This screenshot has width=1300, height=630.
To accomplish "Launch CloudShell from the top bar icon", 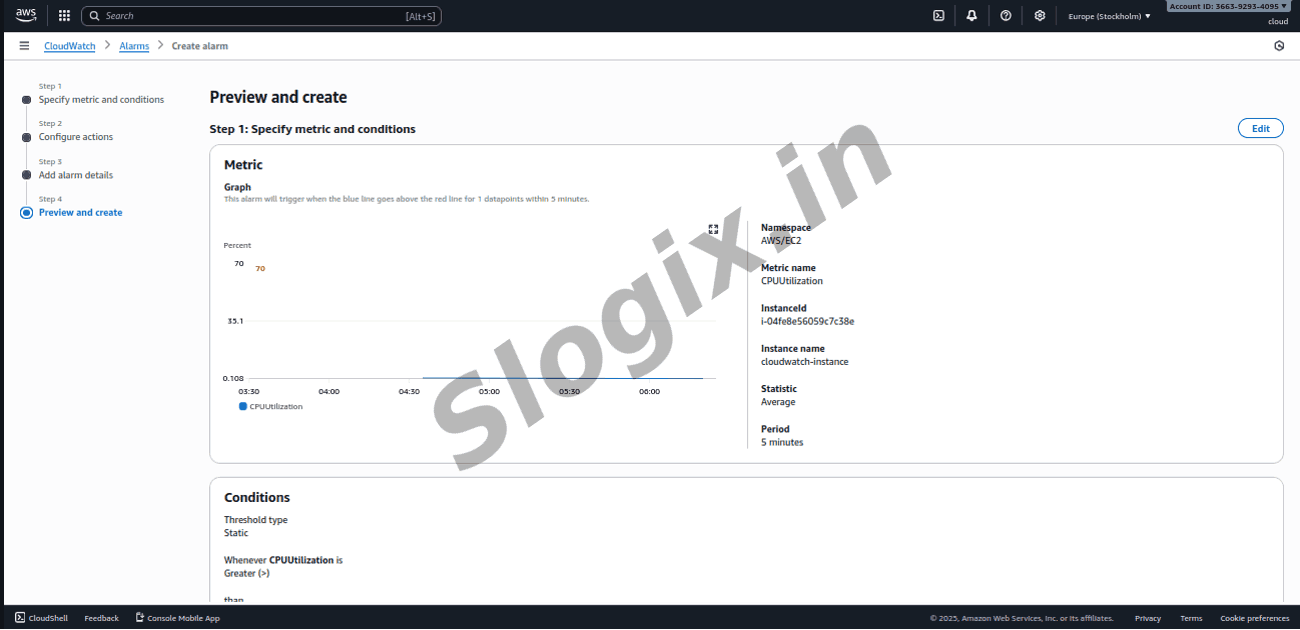I will click(938, 16).
